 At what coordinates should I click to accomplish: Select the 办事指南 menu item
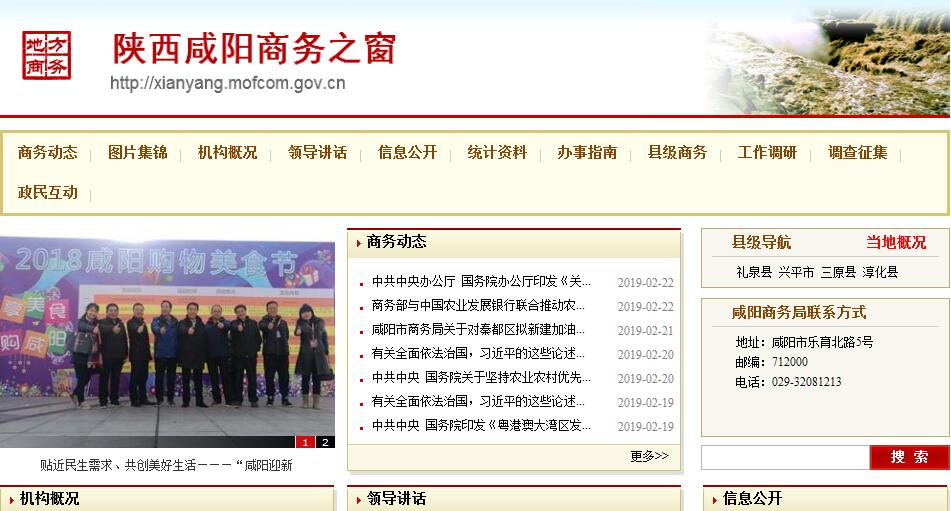(587, 152)
